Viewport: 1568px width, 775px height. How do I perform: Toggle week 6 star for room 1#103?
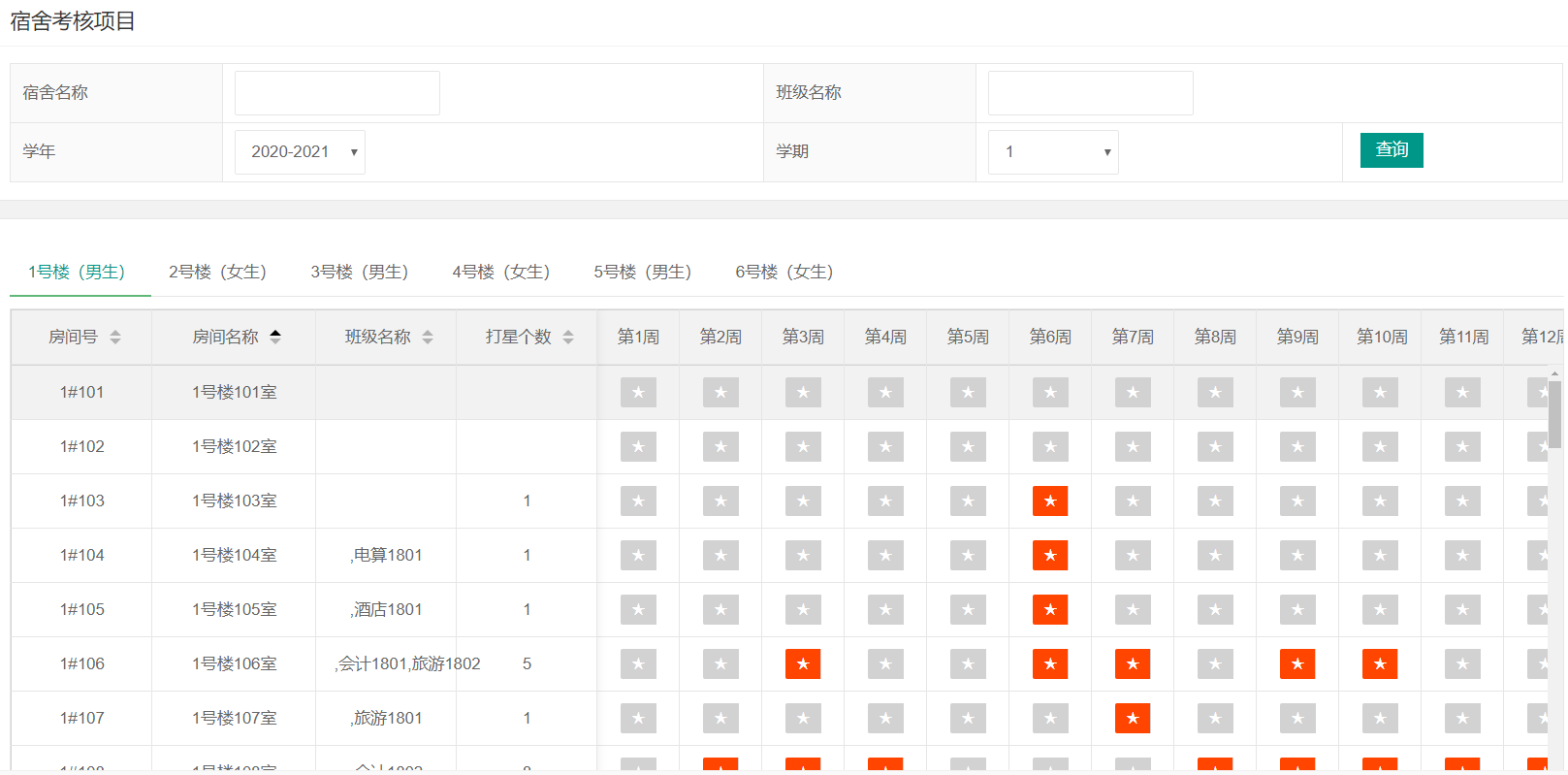point(1050,501)
